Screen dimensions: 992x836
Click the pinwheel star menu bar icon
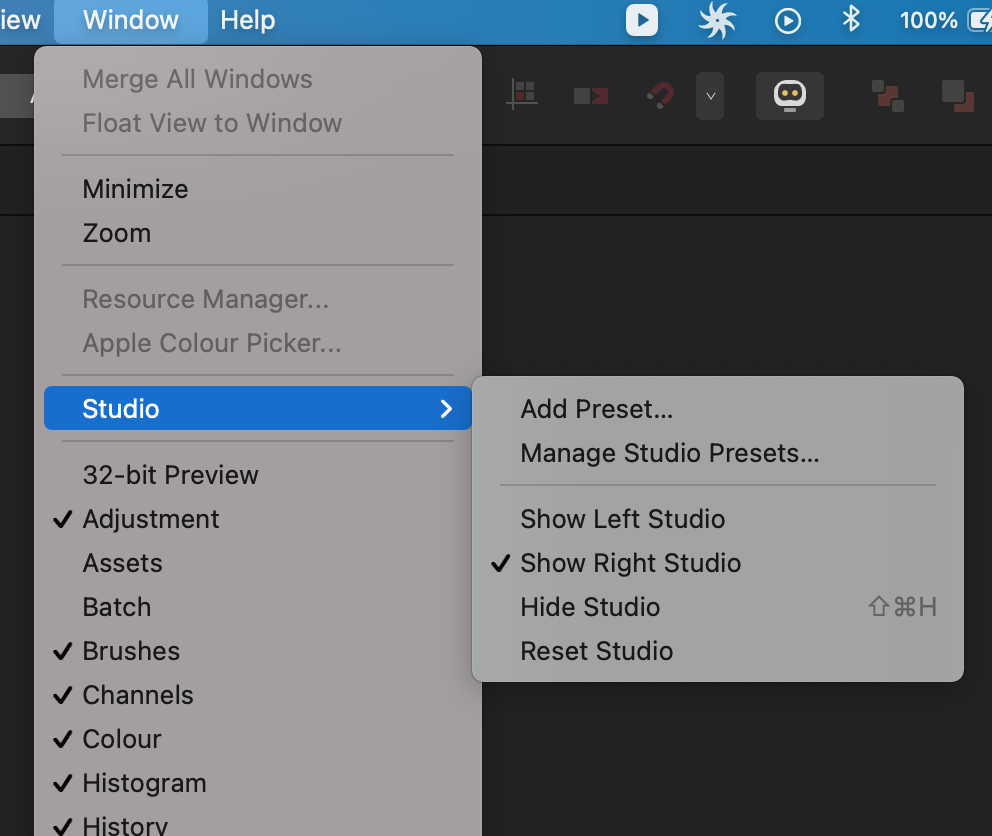[717, 20]
